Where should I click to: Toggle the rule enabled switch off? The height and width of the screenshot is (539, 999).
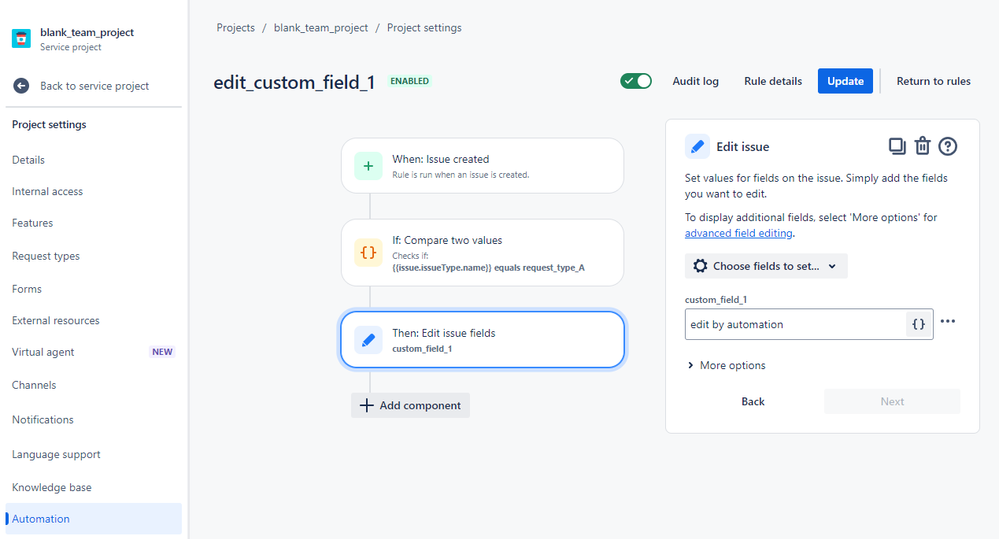pyautogui.click(x=636, y=81)
